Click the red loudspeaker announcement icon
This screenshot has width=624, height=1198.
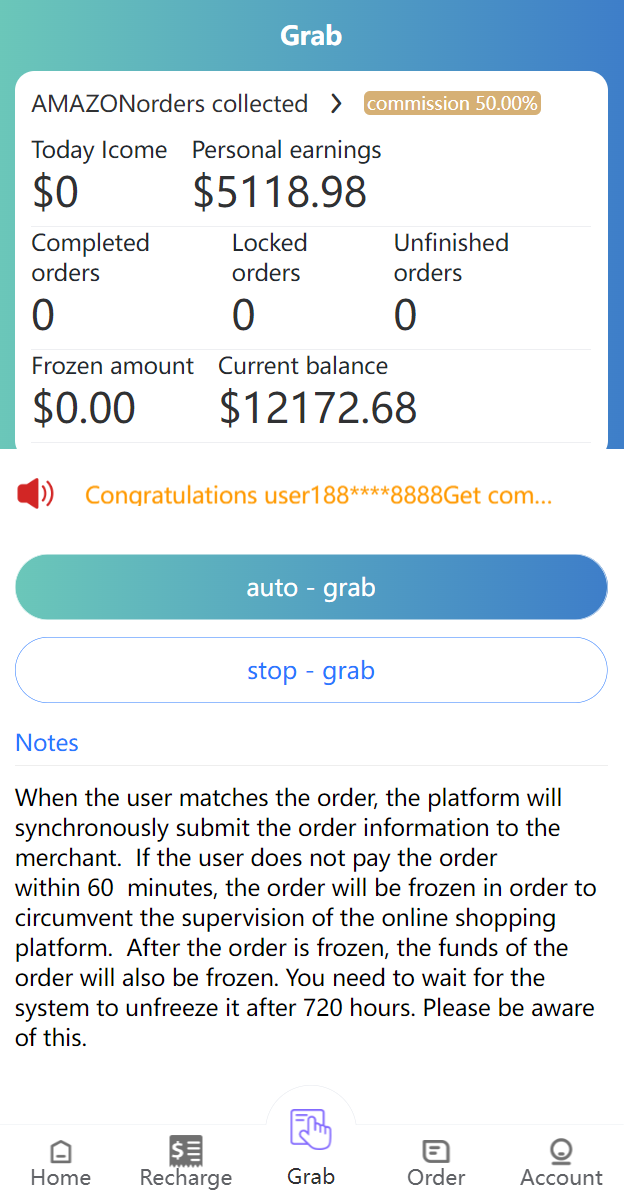point(35,494)
